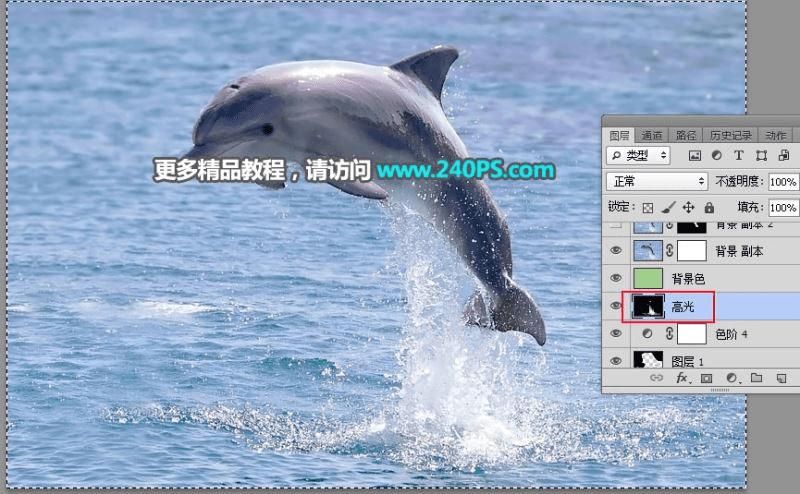The width and height of the screenshot is (800, 494).
Task: Open the 正常 blend mode dropdown
Action: pos(657,181)
